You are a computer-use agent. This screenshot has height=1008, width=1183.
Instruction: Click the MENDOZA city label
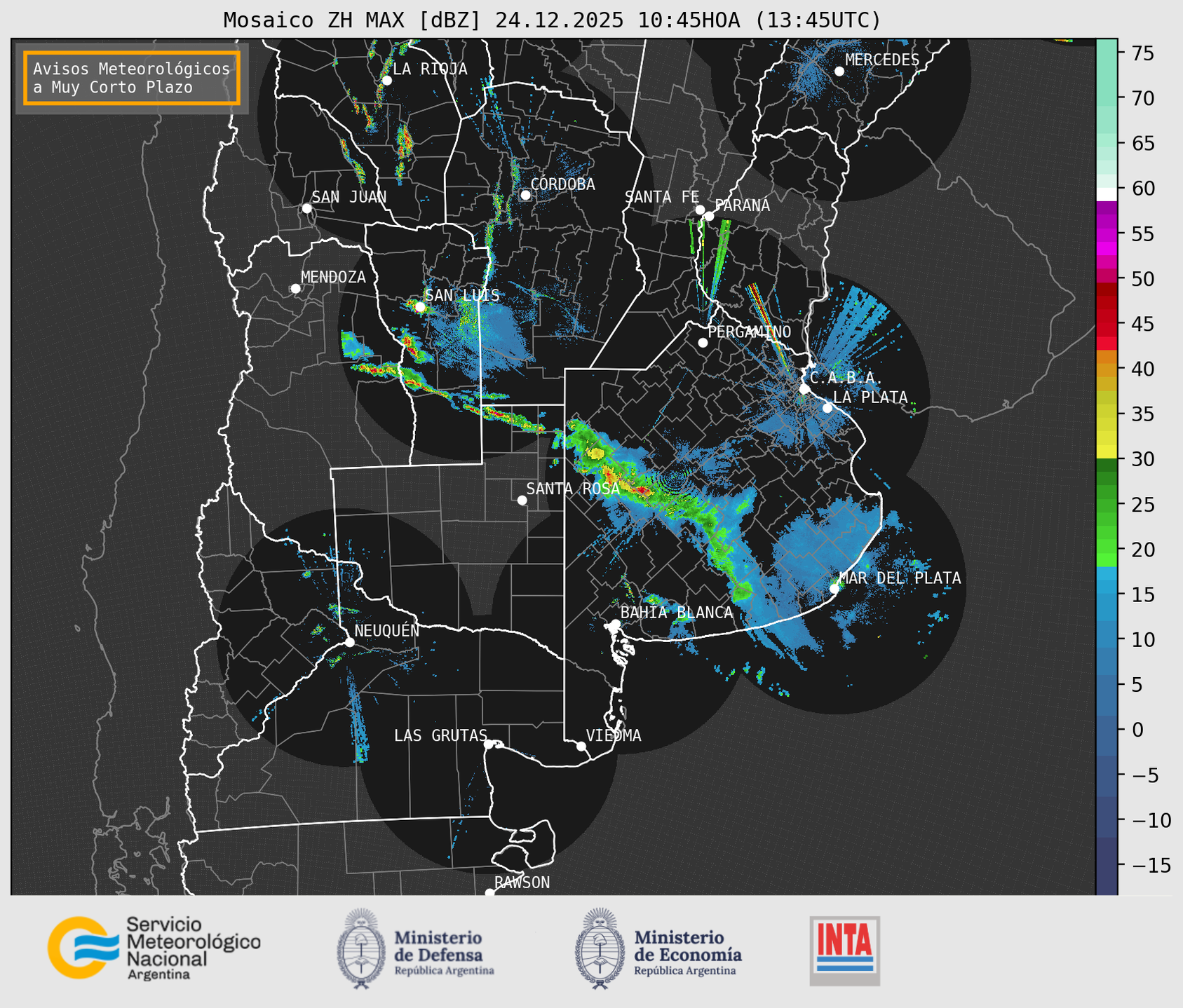(333, 277)
